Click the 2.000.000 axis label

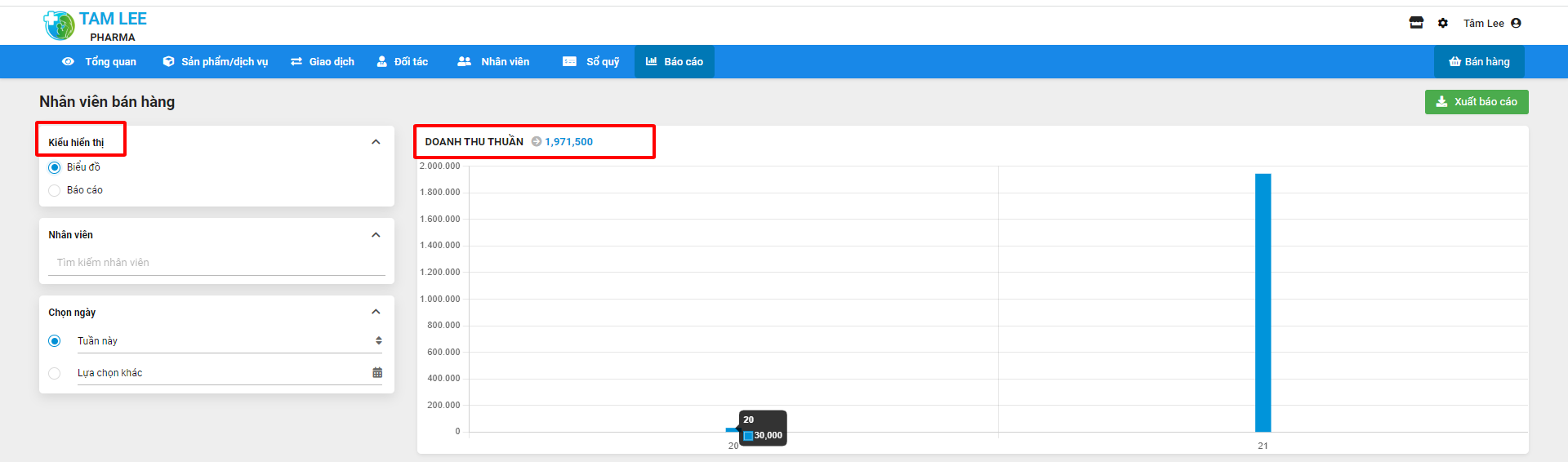[x=440, y=166]
